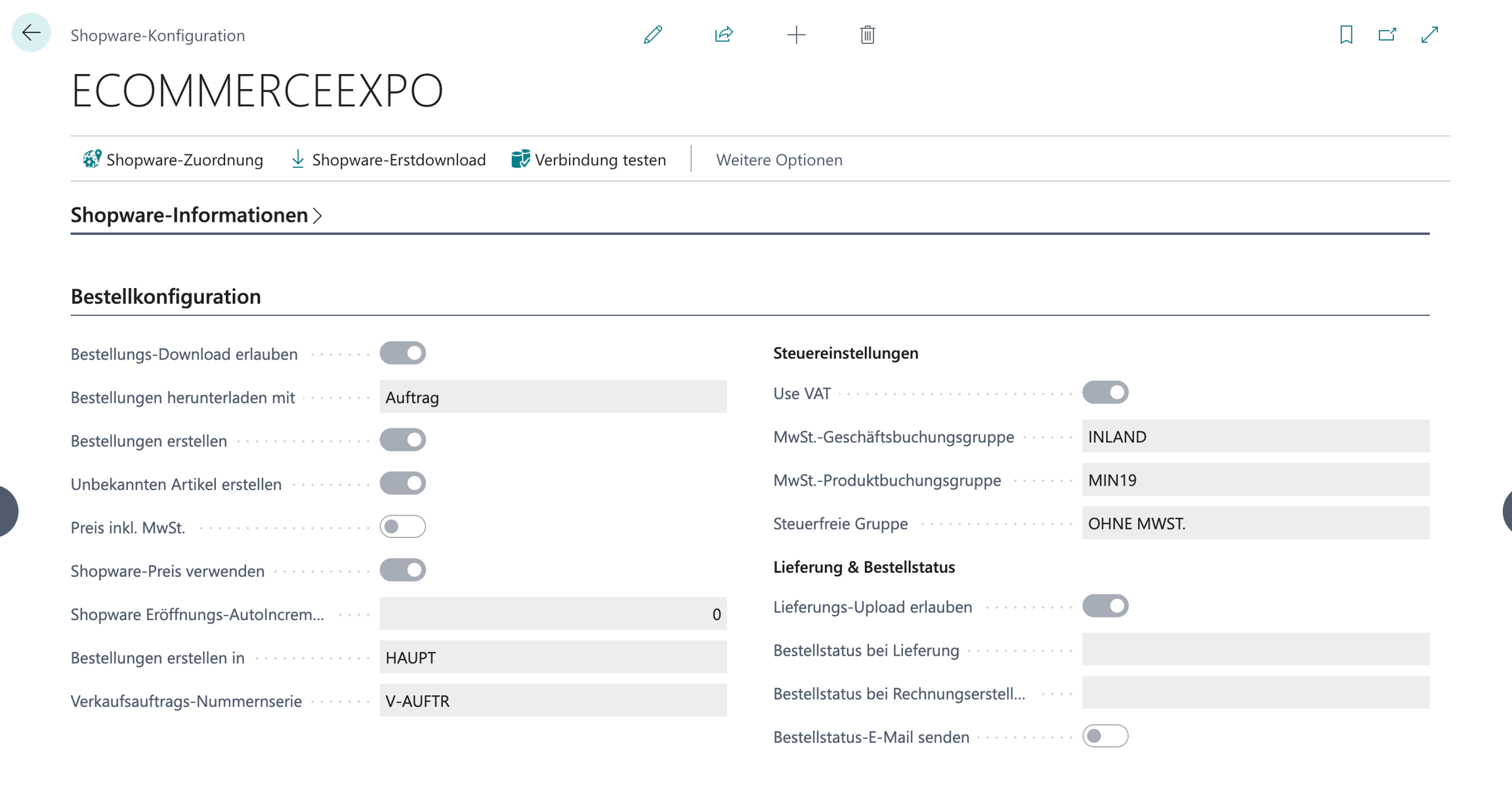
Task: Click the MwSt.-Produktbuchungsgruppe label
Action: coord(887,480)
